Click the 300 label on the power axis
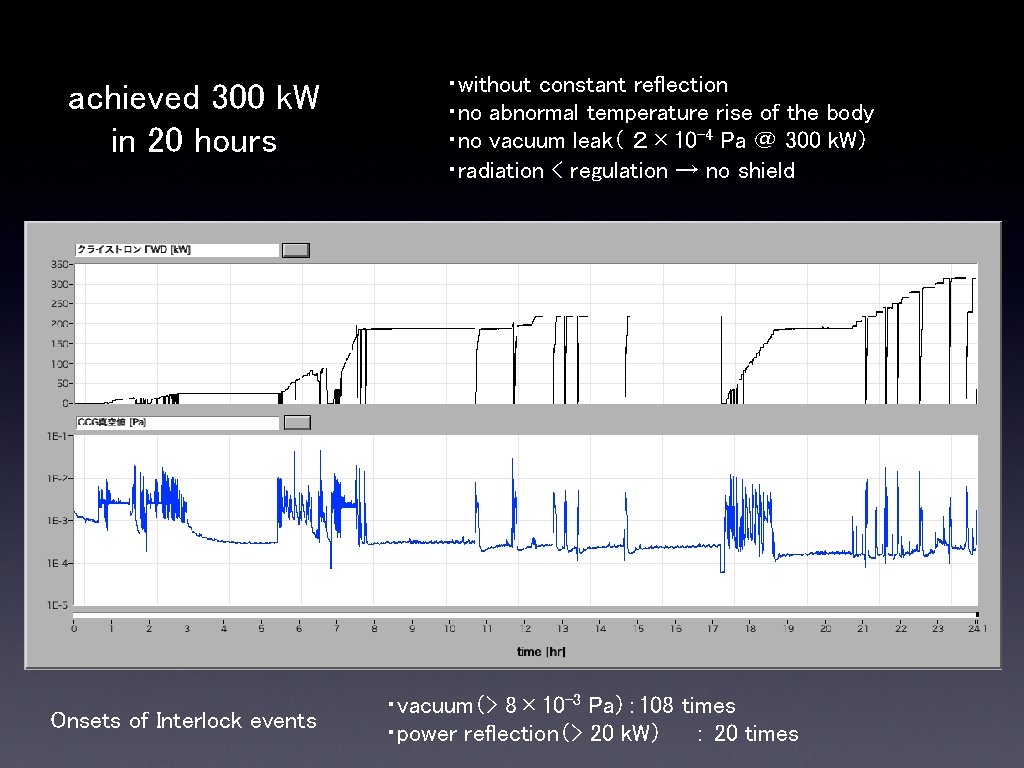This screenshot has height=768, width=1024. click(59, 284)
